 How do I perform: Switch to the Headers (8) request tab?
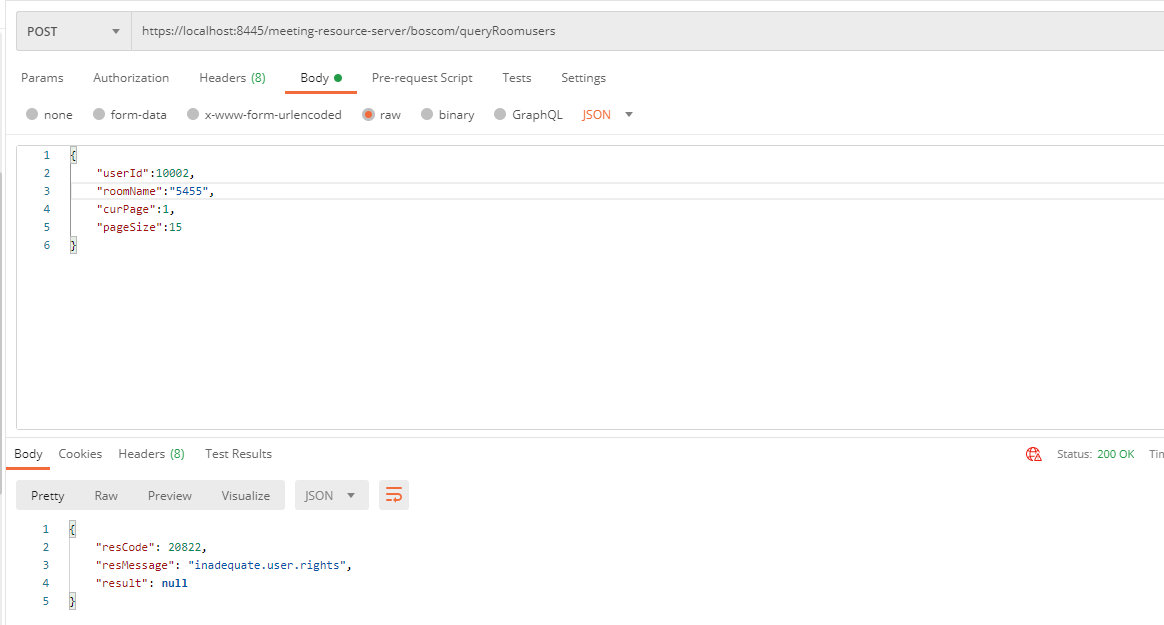point(232,77)
